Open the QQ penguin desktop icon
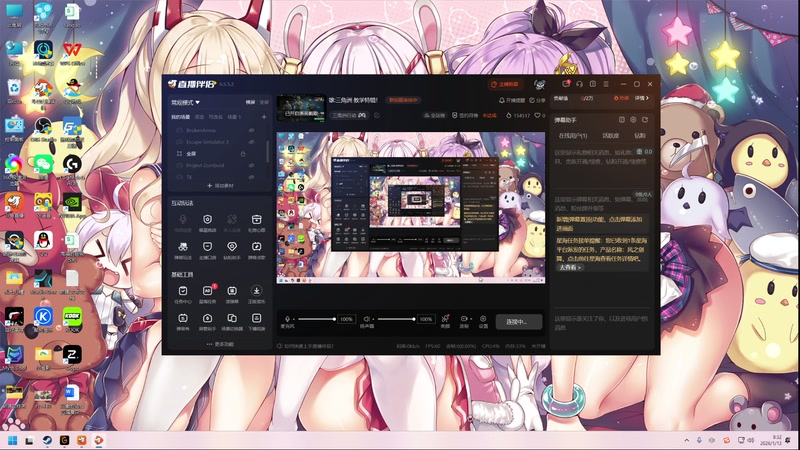This screenshot has height=450, width=800. click(x=43, y=242)
